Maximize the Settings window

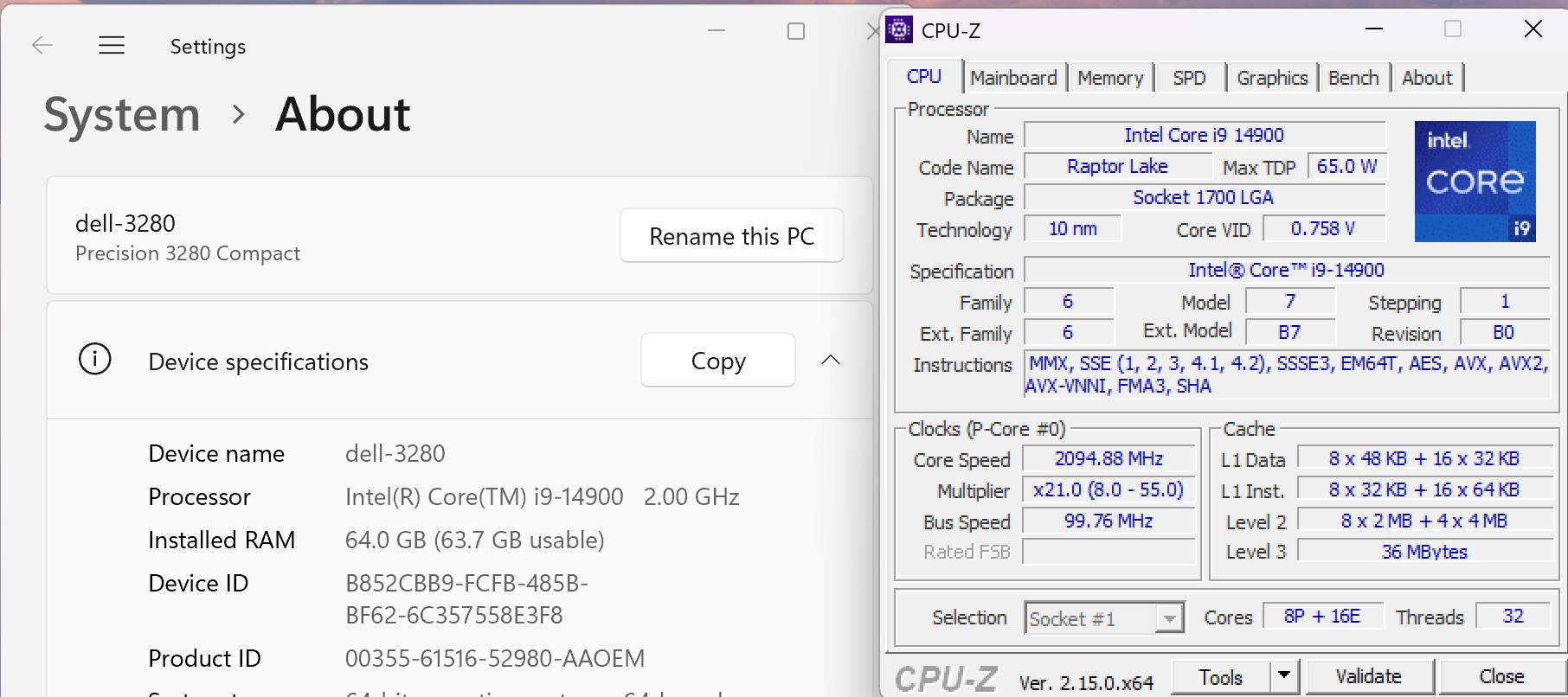coord(796,32)
